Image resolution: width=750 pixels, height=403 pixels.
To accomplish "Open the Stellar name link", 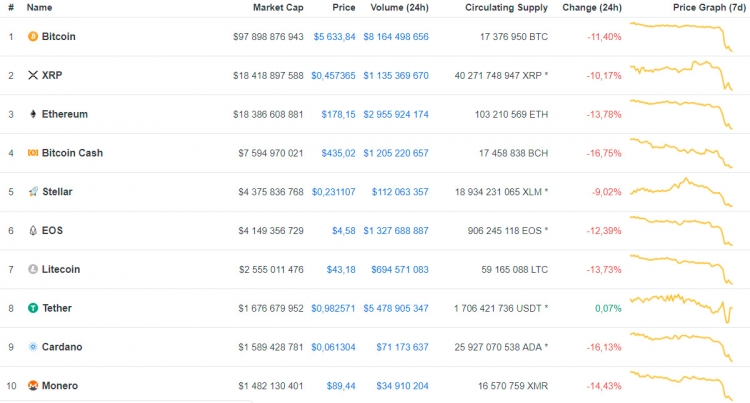I will coord(57,192).
